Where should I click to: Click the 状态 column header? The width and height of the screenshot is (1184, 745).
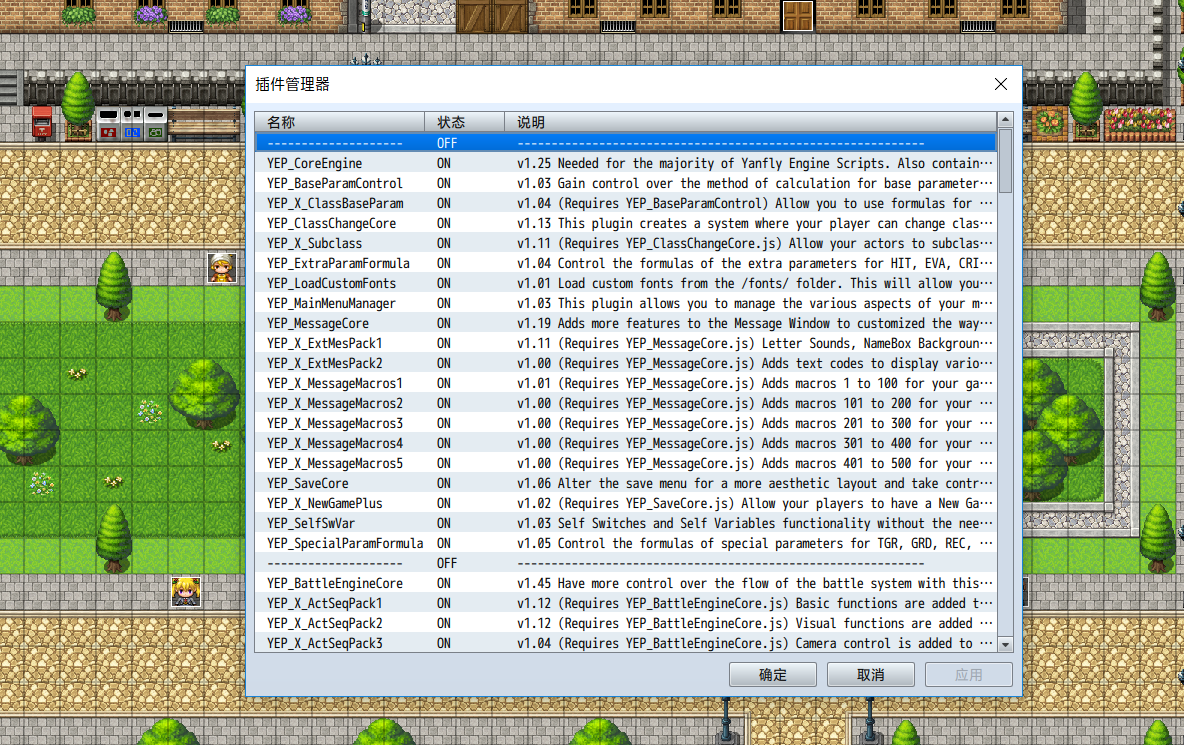[464, 122]
